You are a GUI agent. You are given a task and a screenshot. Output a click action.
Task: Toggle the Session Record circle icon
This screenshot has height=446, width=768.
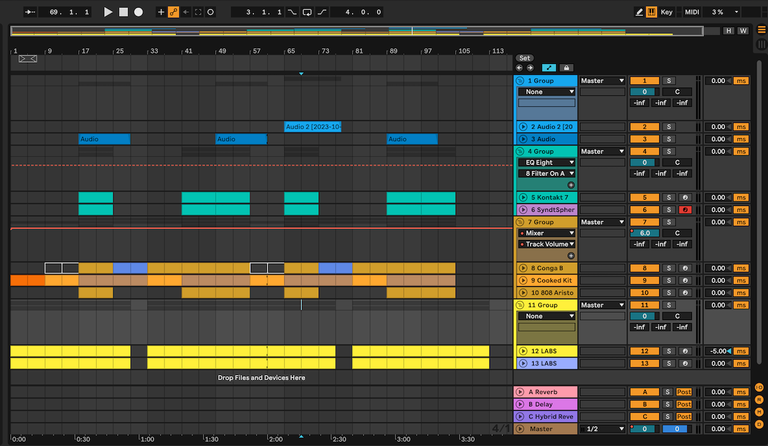tap(211, 12)
